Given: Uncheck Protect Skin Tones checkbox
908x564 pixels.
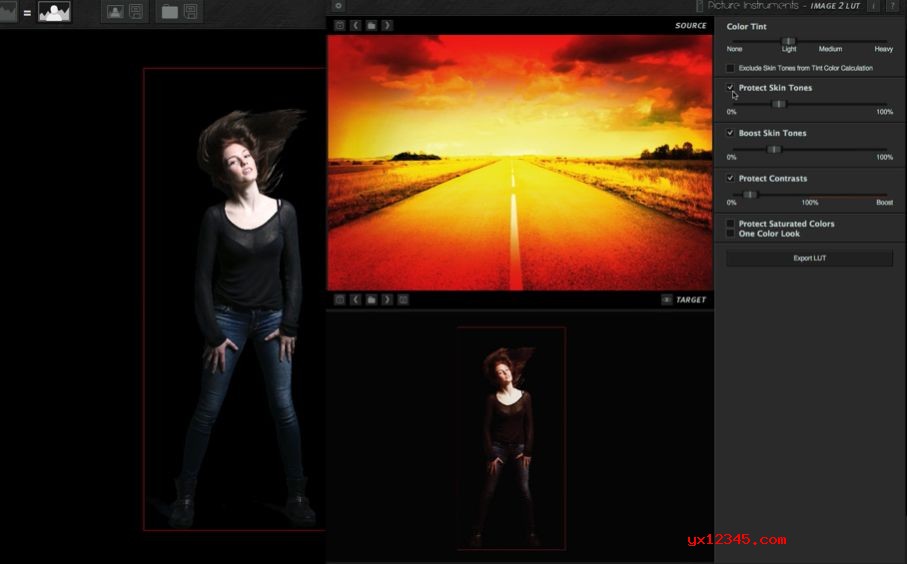Looking at the screenshot, I should pyautogui.click(x=730, y=87).
